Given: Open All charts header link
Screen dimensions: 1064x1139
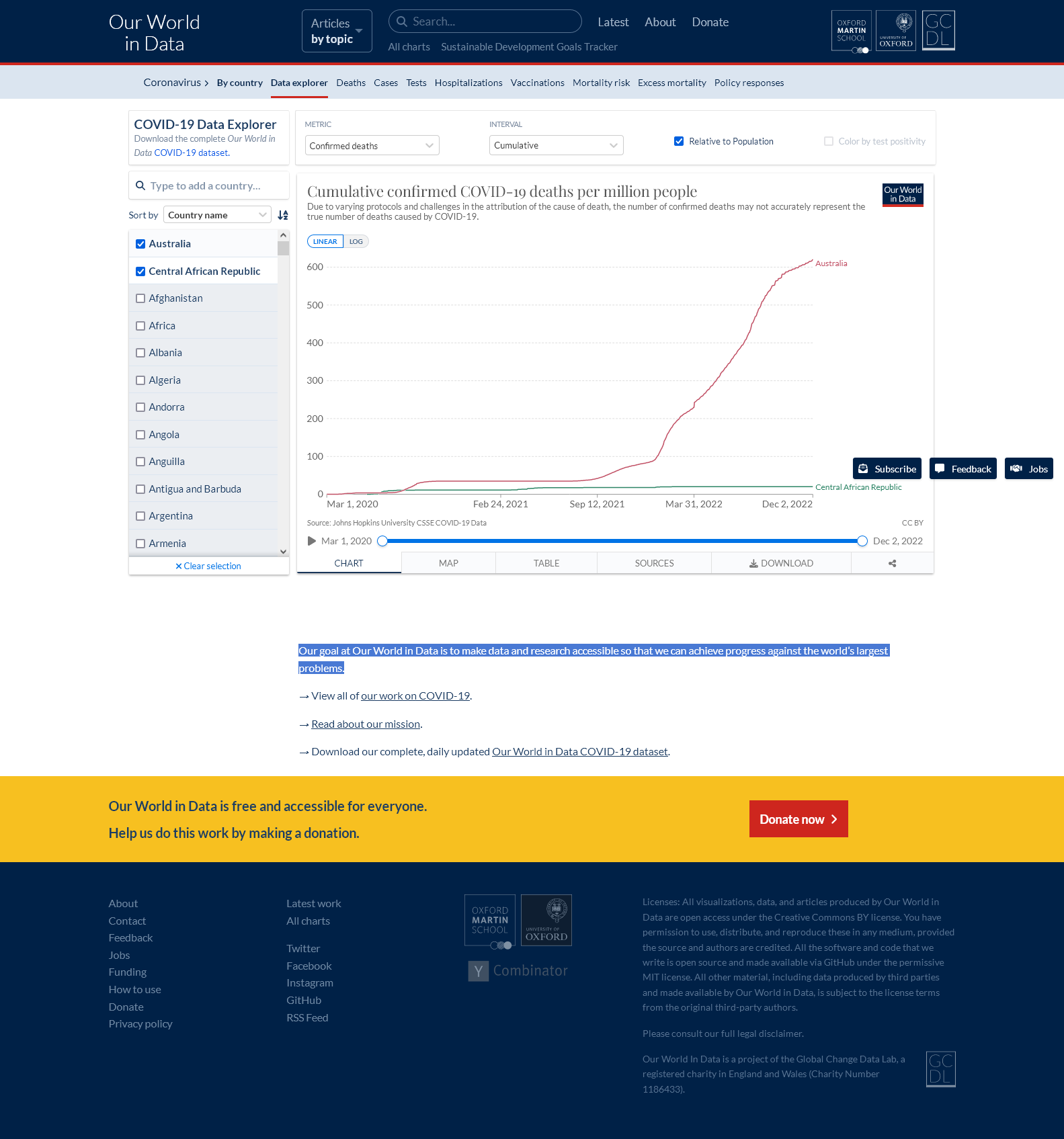Looking at the screenshot, I should (409, 47).
